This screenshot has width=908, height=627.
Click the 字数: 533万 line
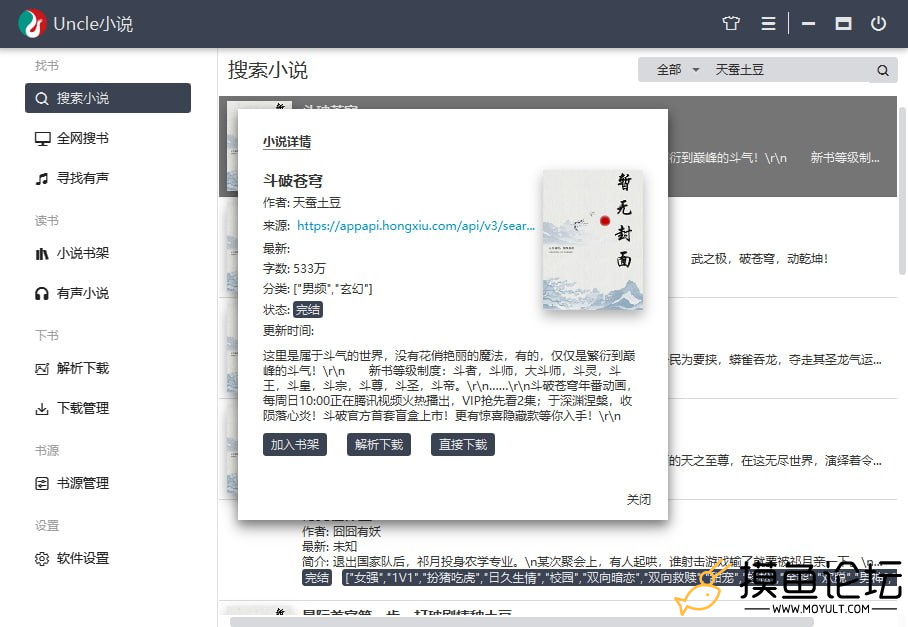[x=294, y=269]
